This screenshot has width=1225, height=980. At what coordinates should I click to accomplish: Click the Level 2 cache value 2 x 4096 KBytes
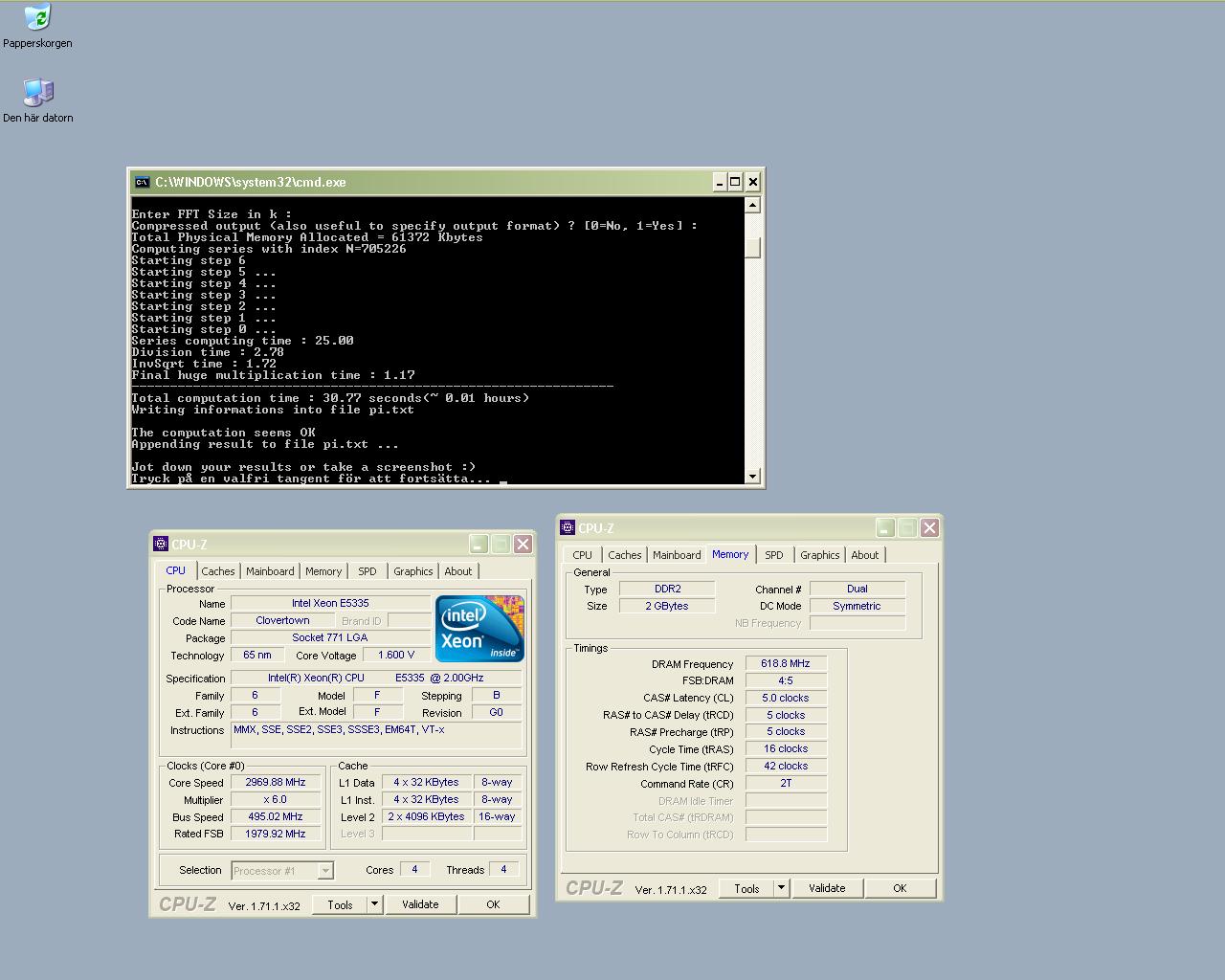click(x=426, y=816)
